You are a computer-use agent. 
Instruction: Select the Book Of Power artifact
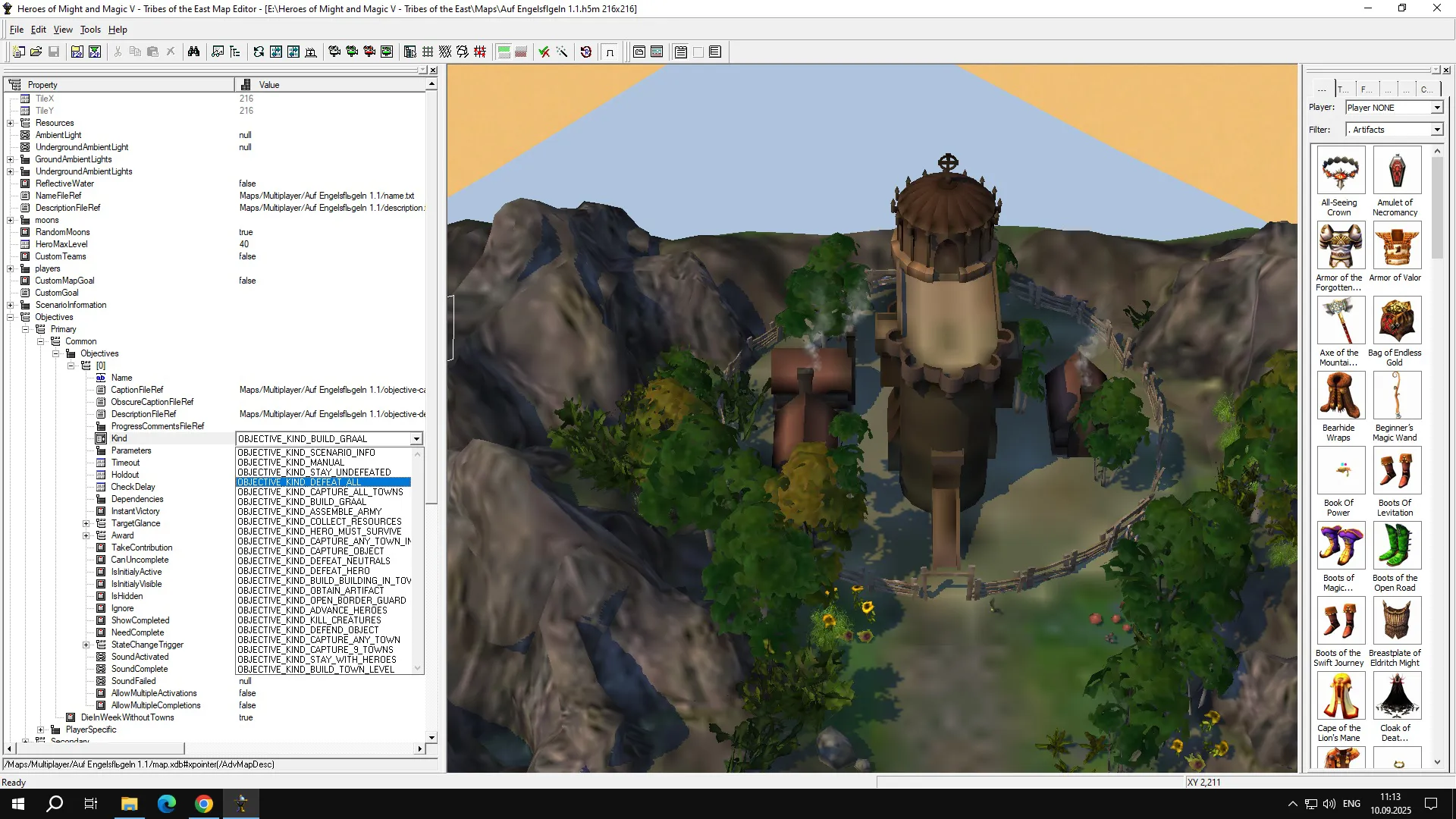1341,482
